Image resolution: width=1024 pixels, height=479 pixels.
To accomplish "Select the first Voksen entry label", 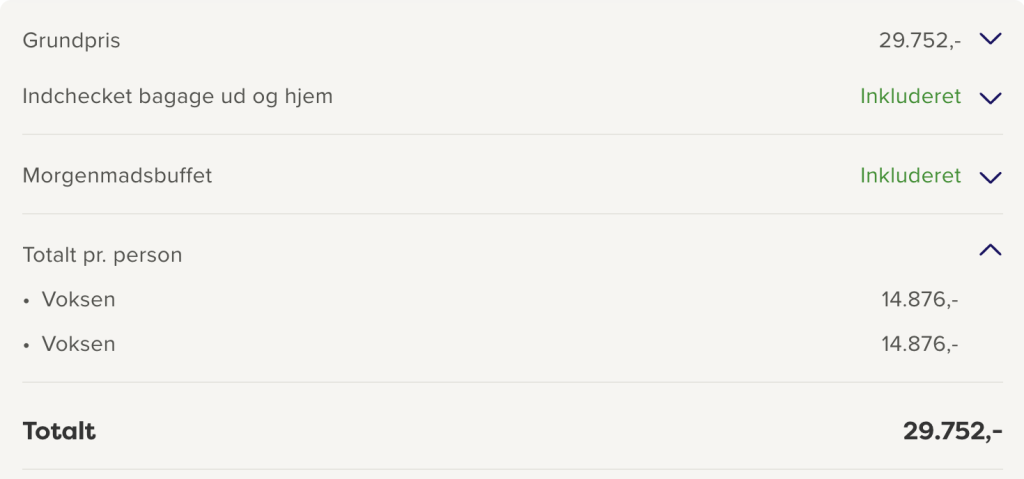I will pyautogui.click(x=78, y=300).
